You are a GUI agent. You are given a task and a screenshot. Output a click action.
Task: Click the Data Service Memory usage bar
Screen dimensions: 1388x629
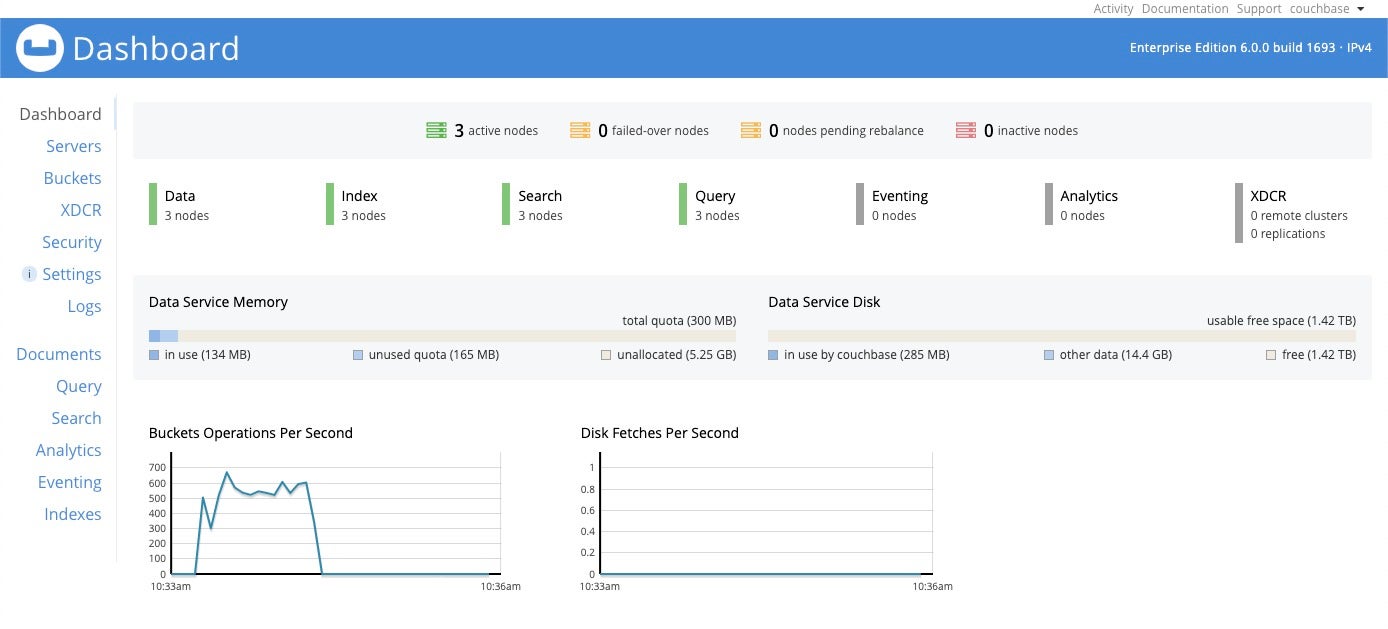442,336
